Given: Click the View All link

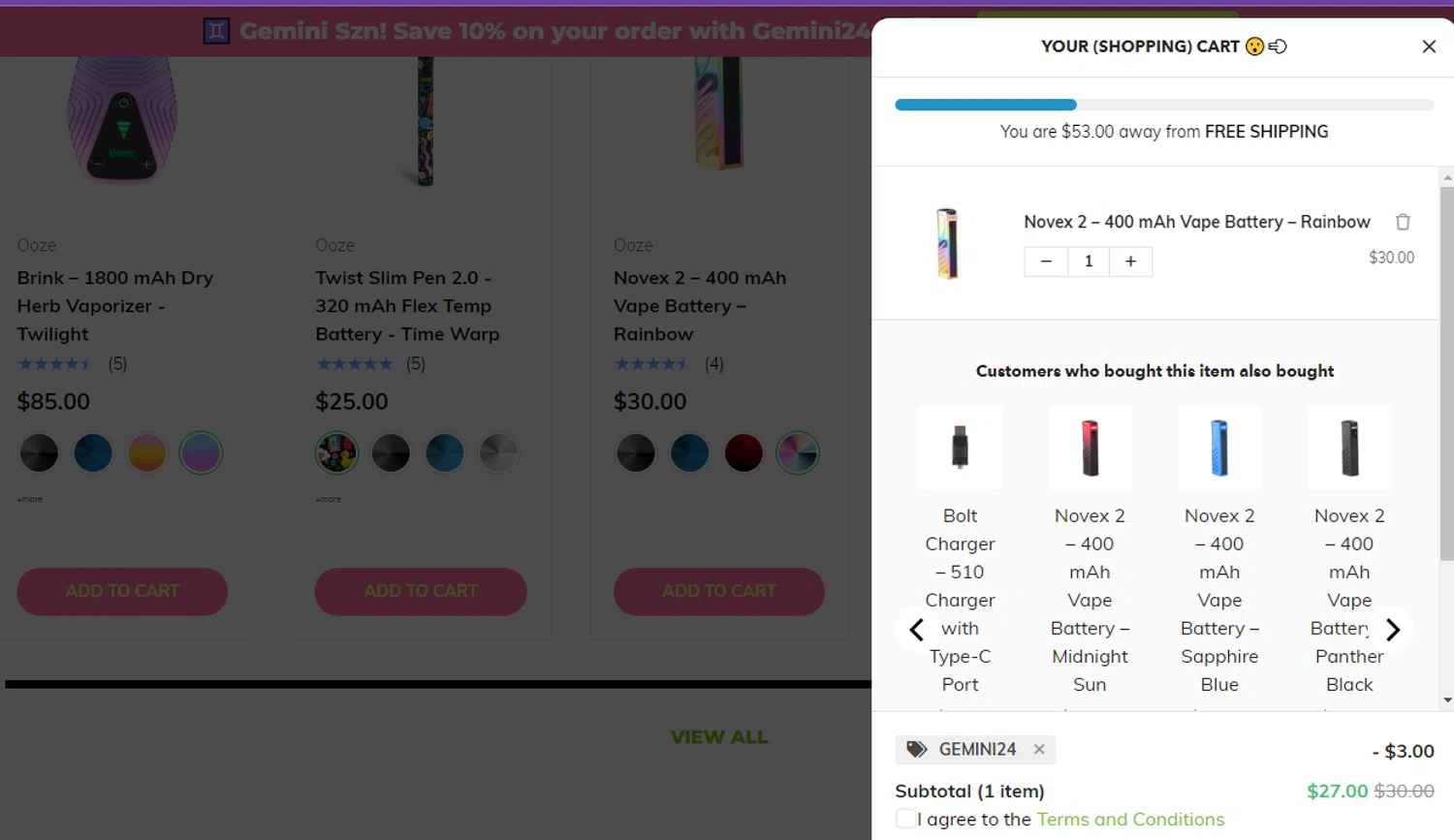Looking at the screenshot, I should 718,737.
